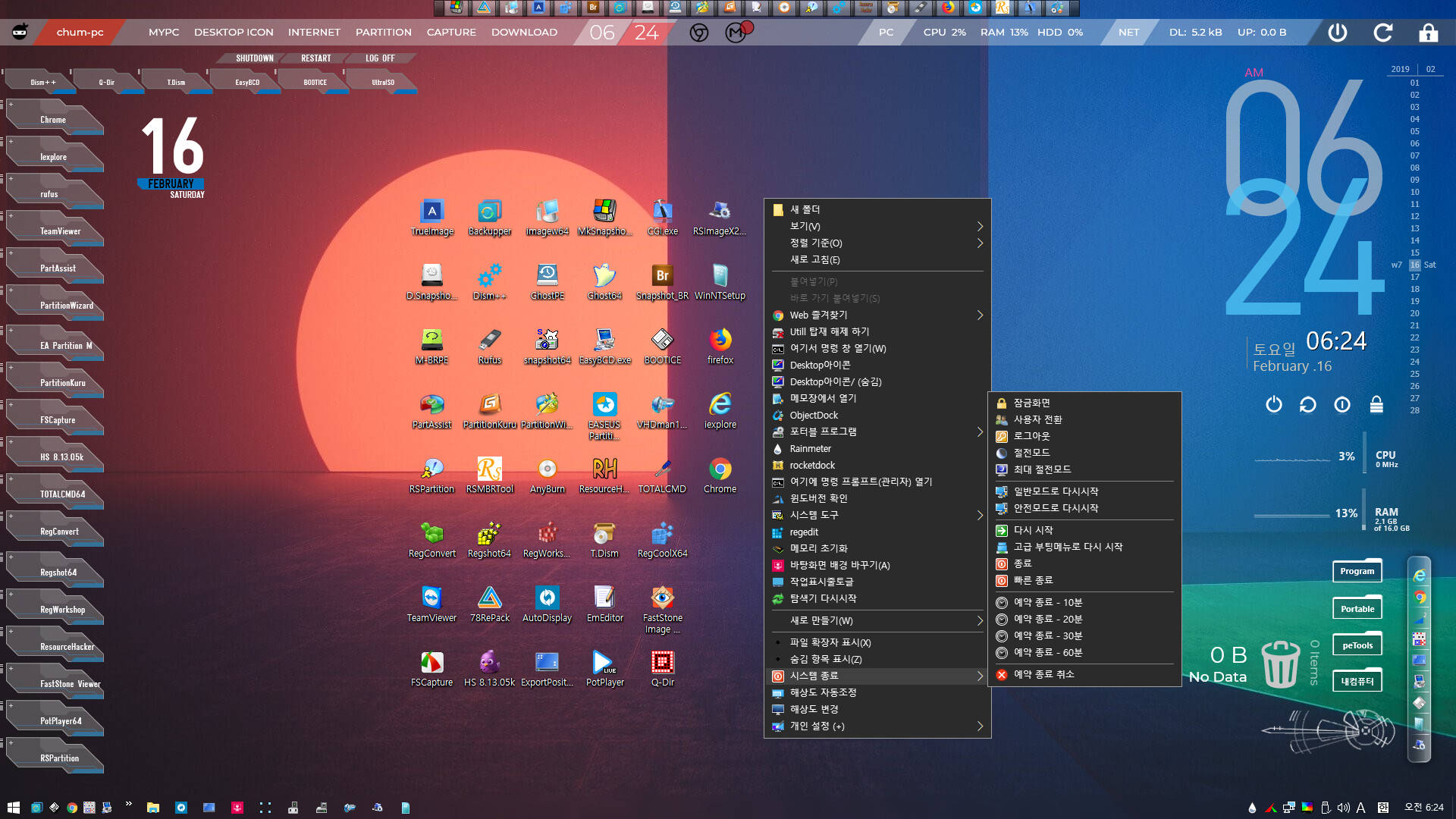Choose 잠금화면 in submenu
The height and width of the screenshot is (819, 1456).
(x=1084, y=403)
